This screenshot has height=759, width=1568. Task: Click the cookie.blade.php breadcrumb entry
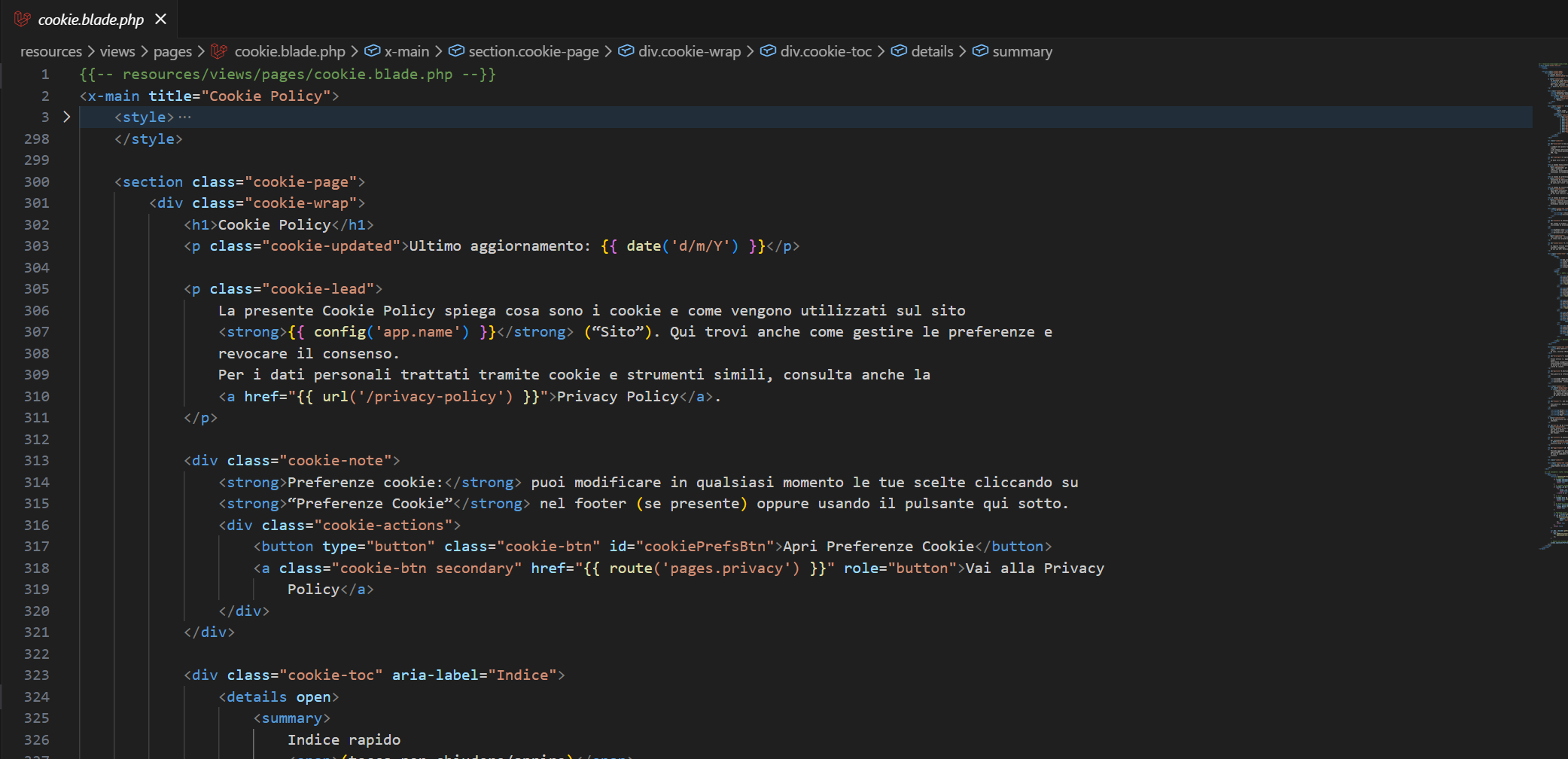290,50
